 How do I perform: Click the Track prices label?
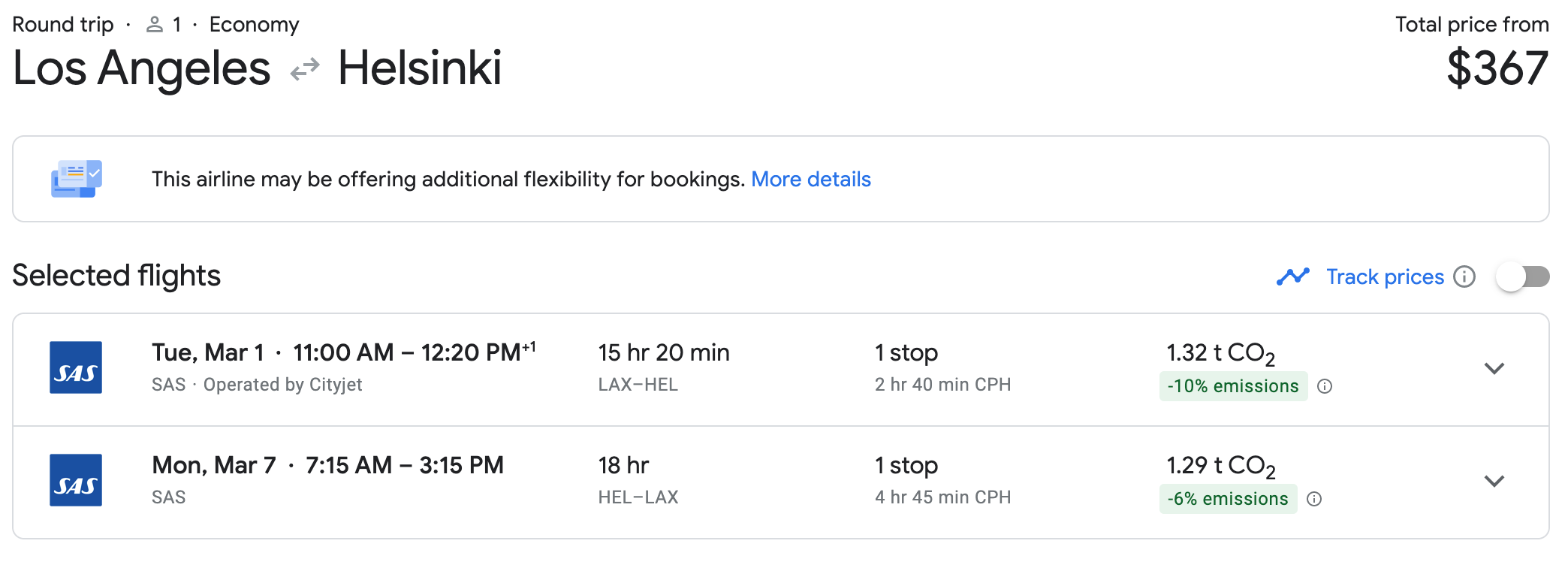pyautogui.click(x=1385, y=276)
